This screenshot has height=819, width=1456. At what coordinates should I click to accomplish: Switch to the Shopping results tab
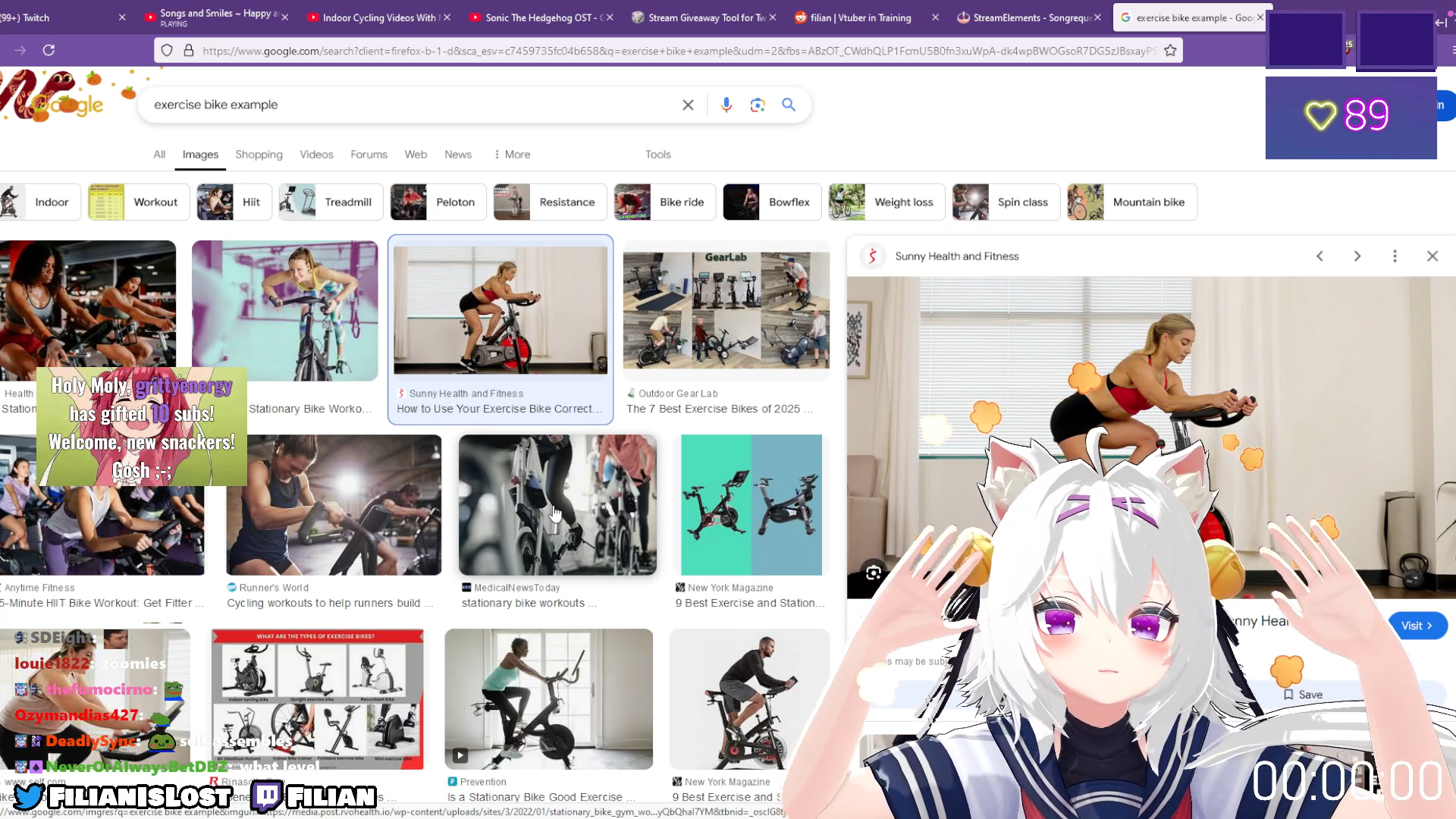click(x=259, y=154)
